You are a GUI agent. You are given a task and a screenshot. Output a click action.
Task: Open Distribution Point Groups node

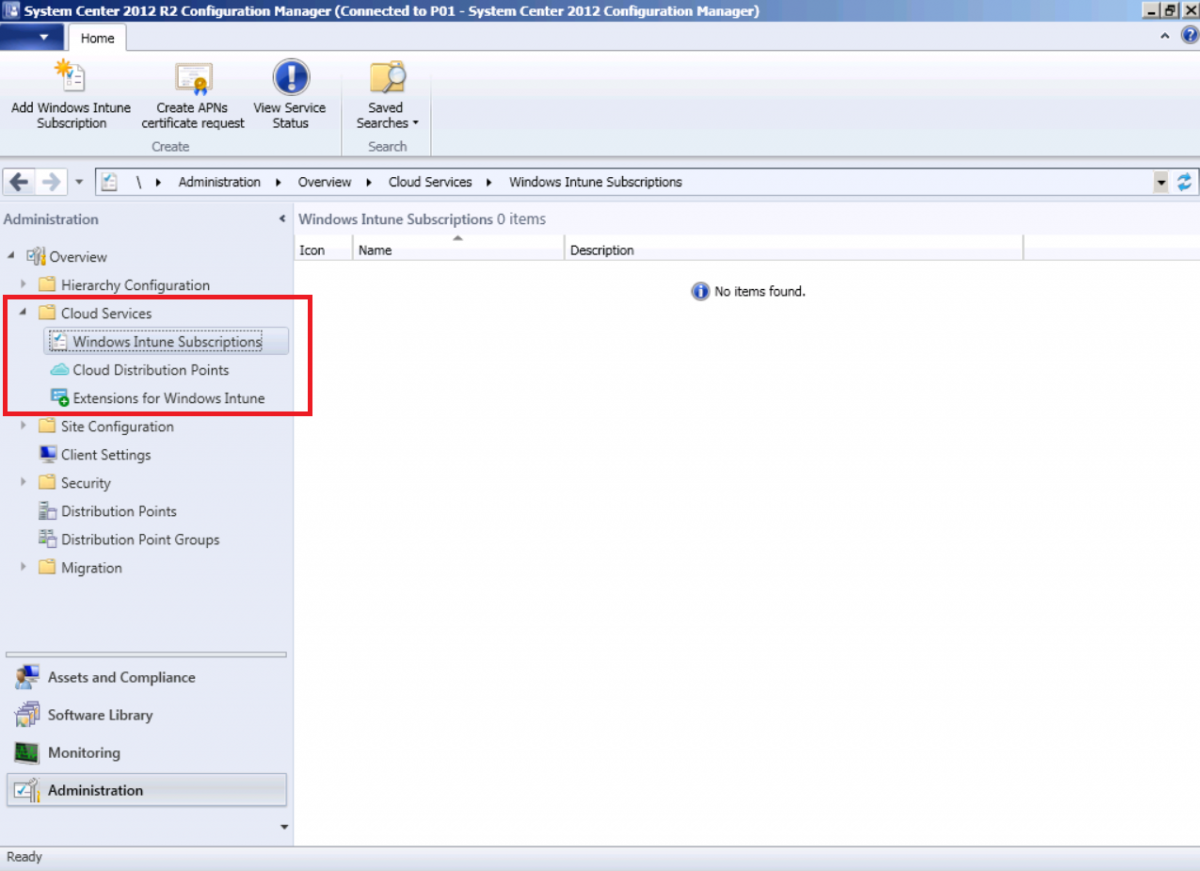[140, 539]
